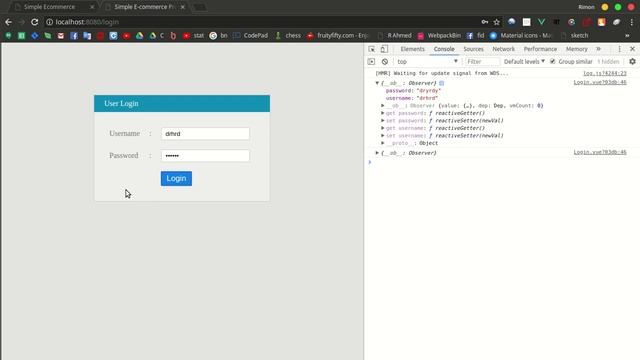Open the R Ahmed bookmark
The width and height of the screenshot is (640, 360).
click(395, 36)
